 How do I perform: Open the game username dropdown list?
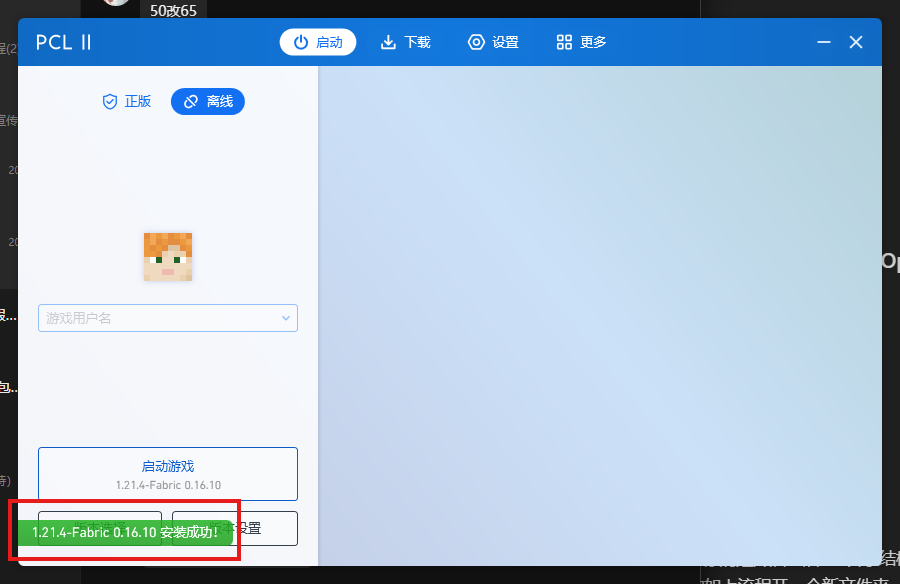point(288,317)
